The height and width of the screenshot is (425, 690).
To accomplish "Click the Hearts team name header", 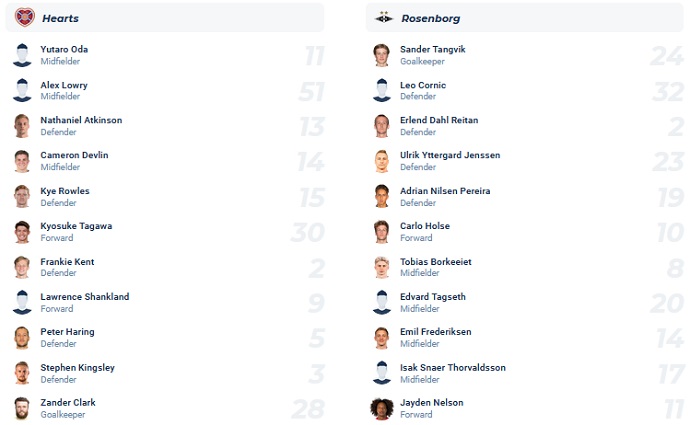I will [x=62, y=18].
